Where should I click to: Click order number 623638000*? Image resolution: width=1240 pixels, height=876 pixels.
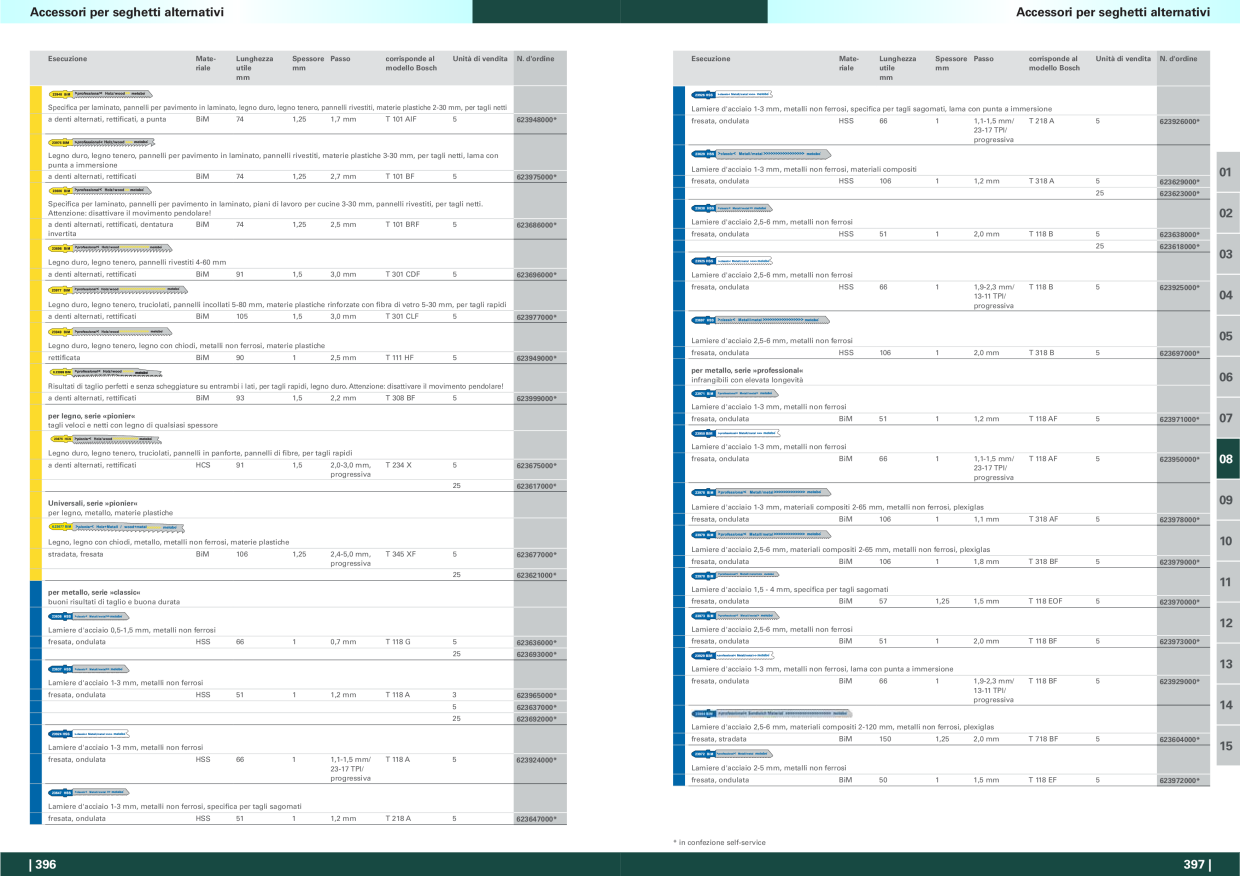point(1179,234)
